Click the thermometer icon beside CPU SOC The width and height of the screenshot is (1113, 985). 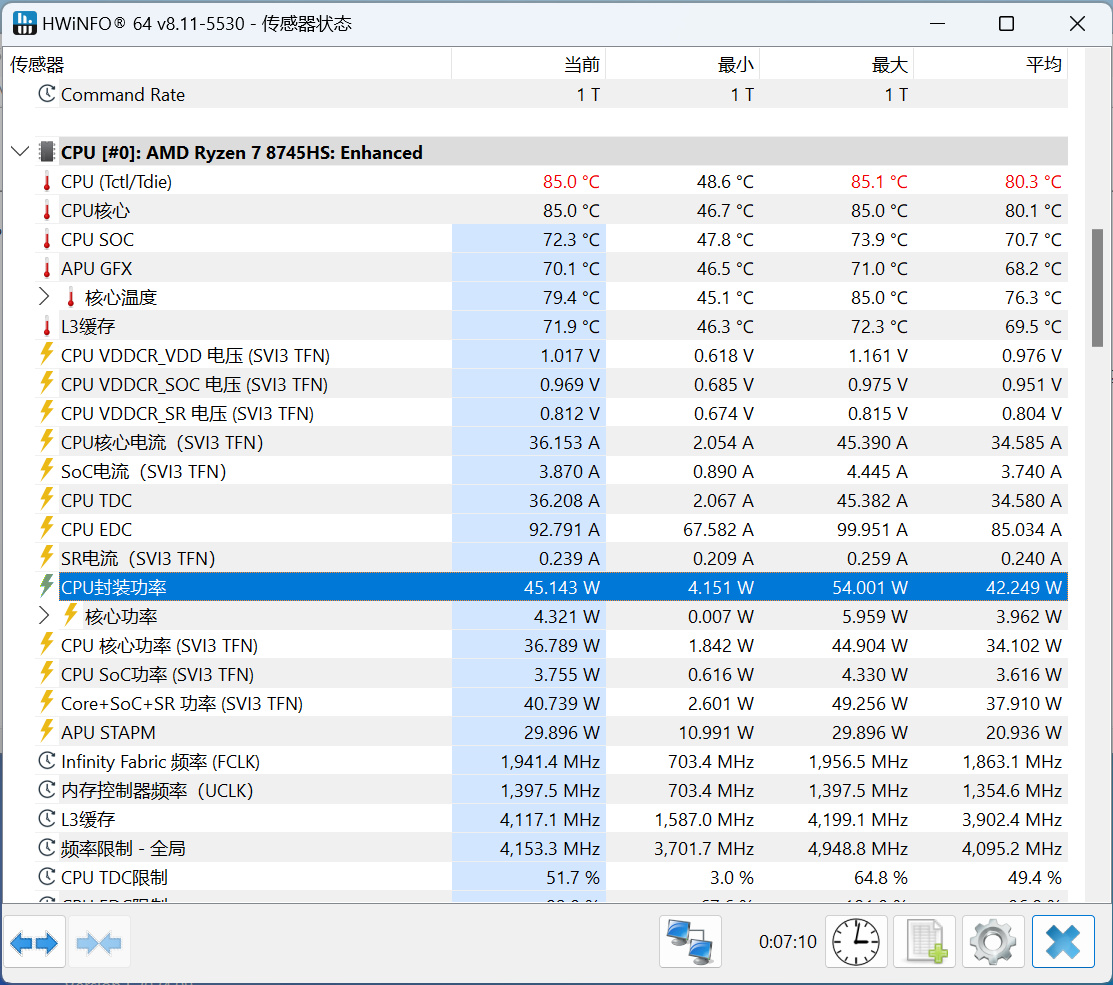[x=47, y=240]
